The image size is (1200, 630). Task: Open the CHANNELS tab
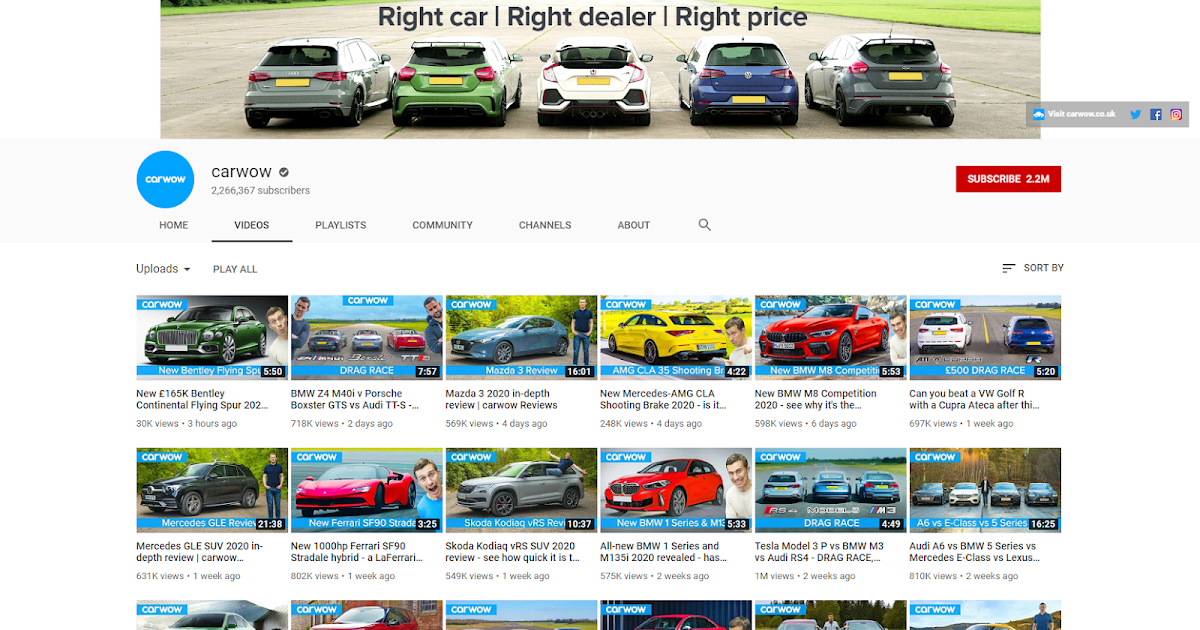click(x=545, y=225)
